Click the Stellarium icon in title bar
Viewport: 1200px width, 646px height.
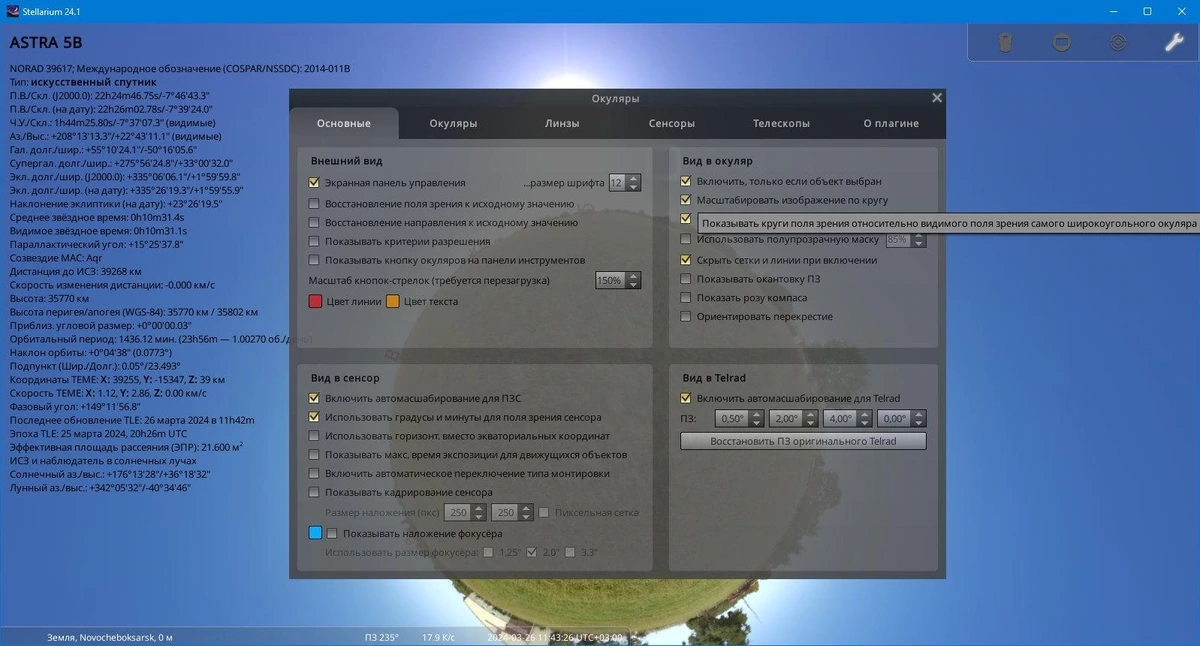[12, 11]
